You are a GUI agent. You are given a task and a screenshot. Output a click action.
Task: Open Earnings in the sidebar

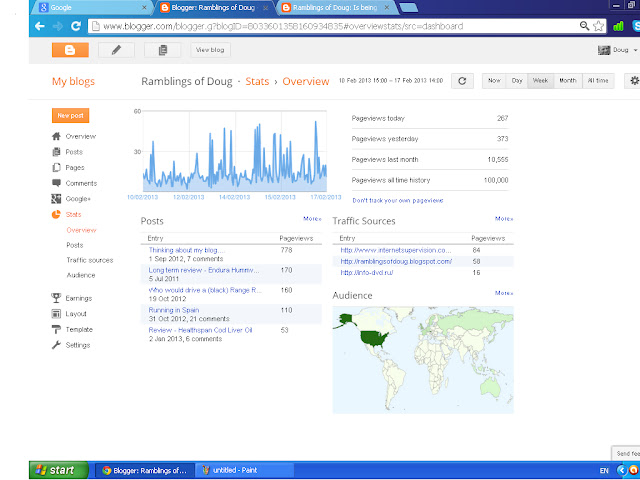point(79,298)
